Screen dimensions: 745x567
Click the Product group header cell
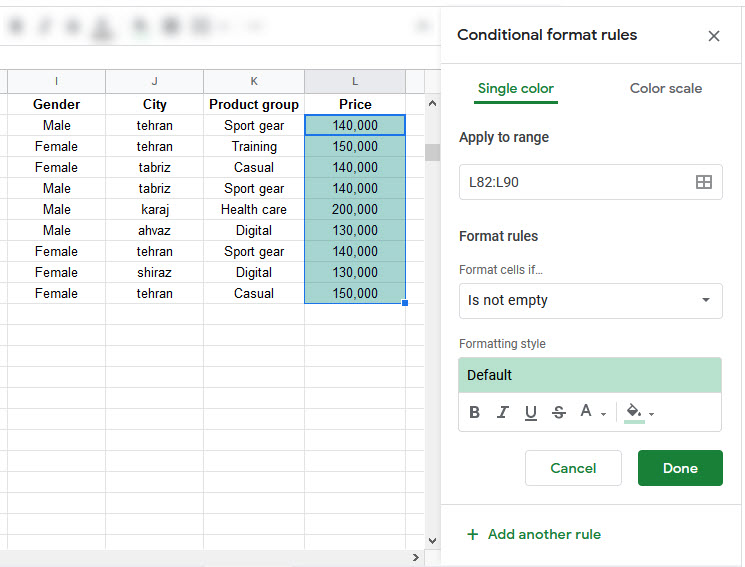tap(254, 104)
